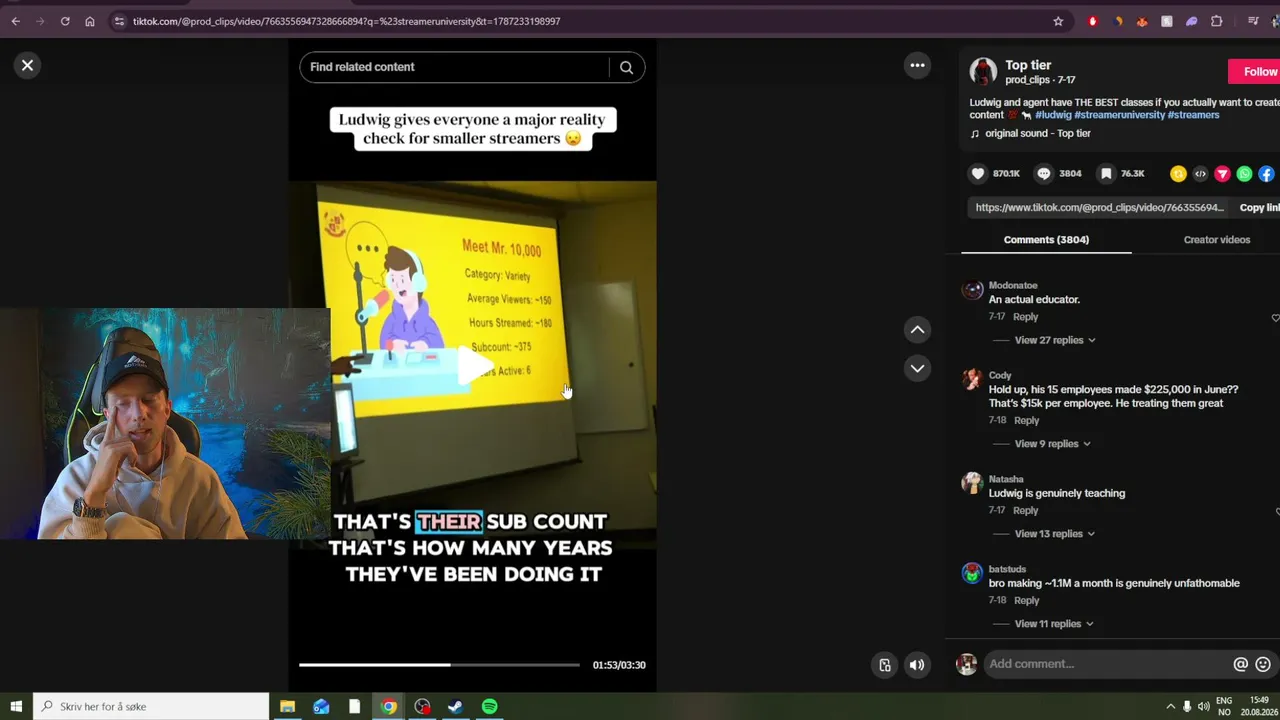
Task: Toggle mute with the speaker button
Action: (x=917, y=665)
